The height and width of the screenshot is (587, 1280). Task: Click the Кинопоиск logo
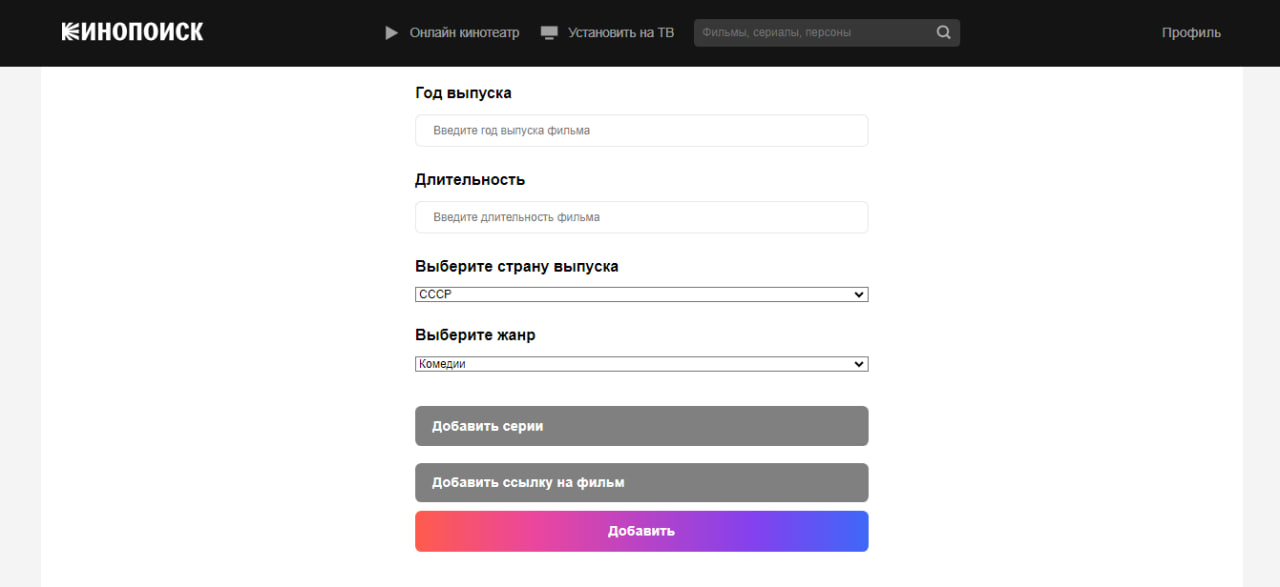pyautogui.click(x=132, y=32)
